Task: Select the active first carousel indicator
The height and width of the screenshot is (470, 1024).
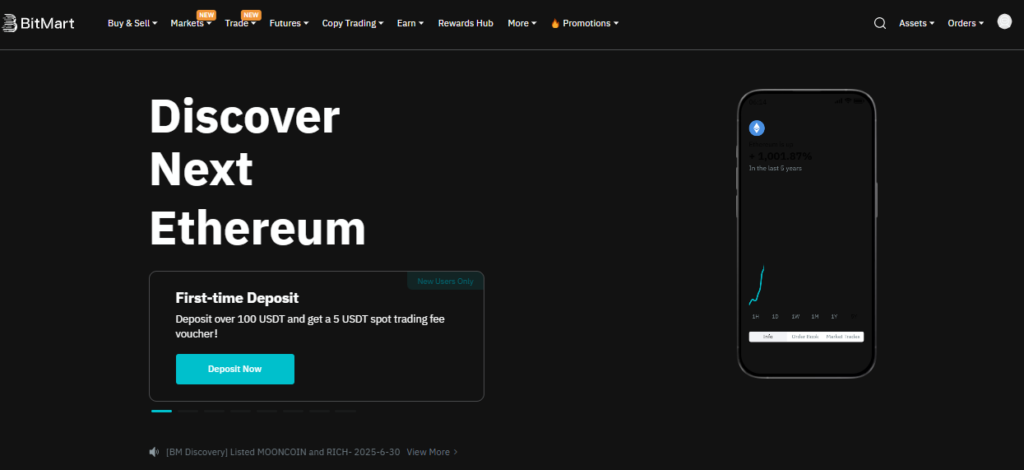Action: coord(161,411)
